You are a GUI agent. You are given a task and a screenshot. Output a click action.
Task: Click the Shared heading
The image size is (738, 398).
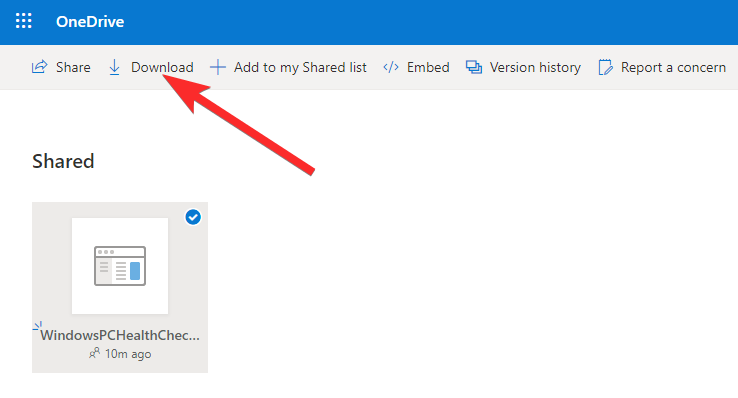tap(63, 161)
